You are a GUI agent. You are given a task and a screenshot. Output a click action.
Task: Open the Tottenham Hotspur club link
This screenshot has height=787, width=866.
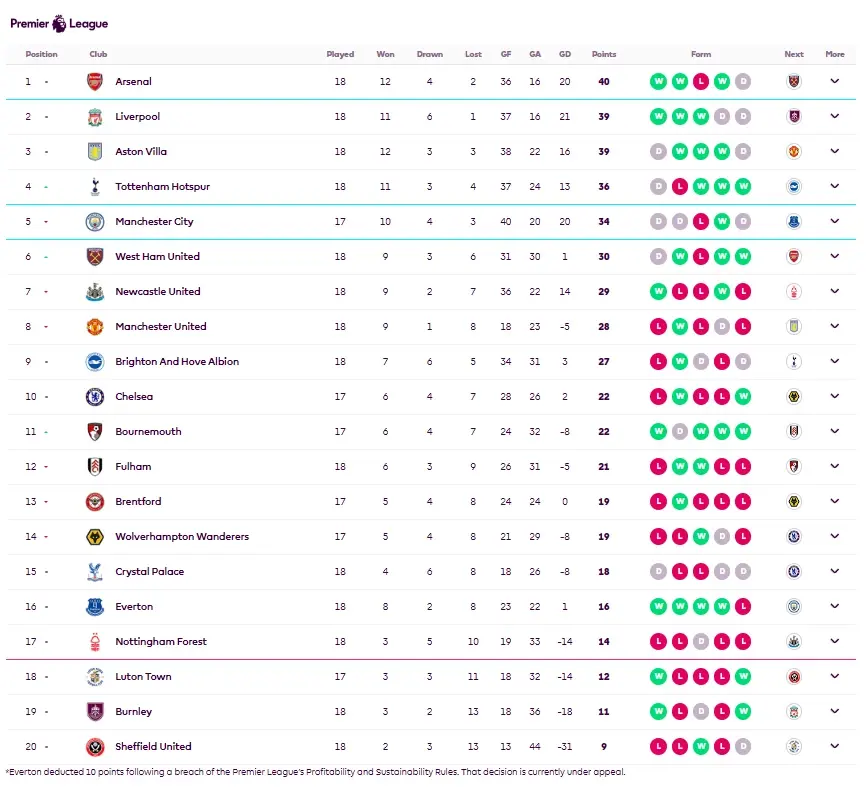[162, 187]
